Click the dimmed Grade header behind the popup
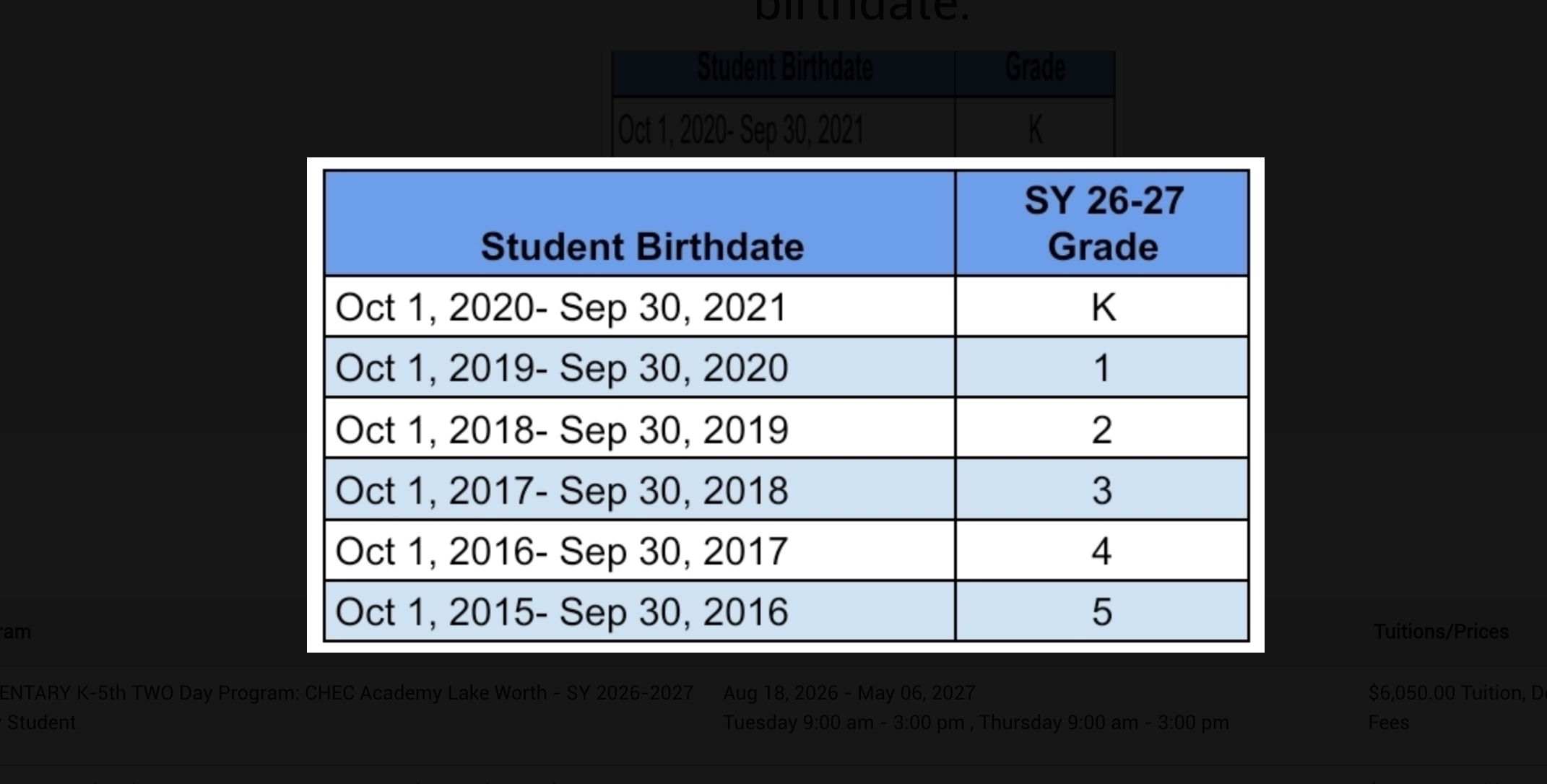Screen dimensions: 1547x784 [1035, 68]
